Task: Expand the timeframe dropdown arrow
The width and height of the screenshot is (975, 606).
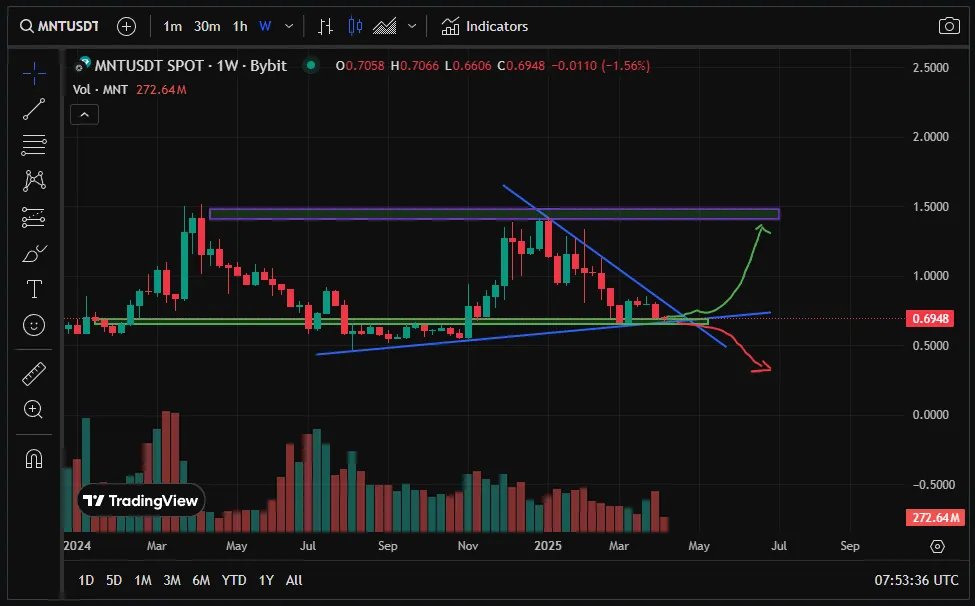Action: (x=289, y=26)
